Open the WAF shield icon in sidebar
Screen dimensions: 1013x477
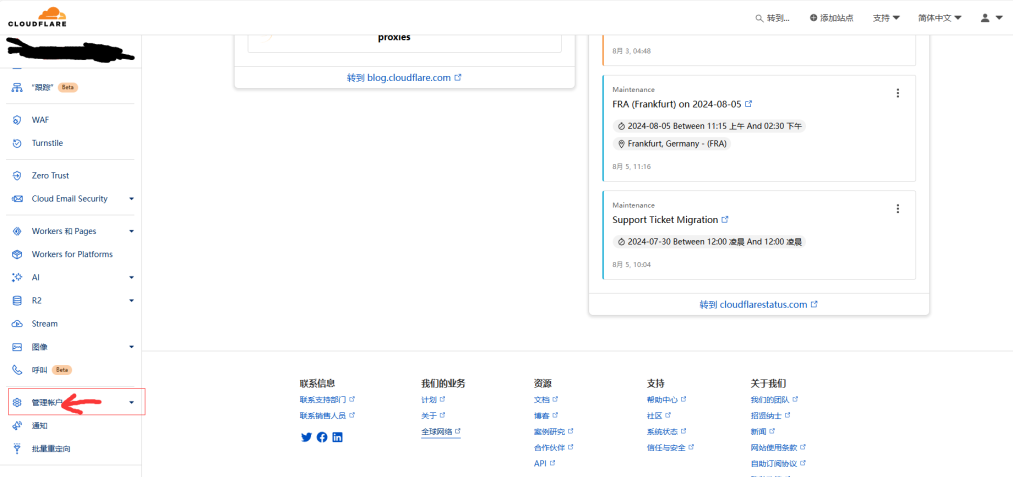click(x=17, y=120)
